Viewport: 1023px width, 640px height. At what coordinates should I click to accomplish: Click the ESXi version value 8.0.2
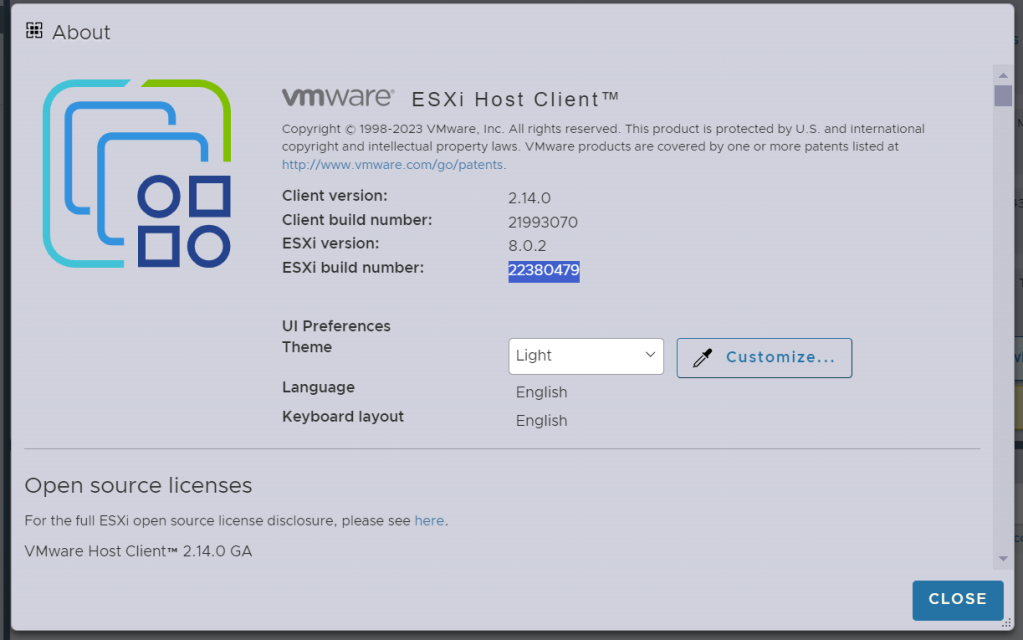529,244
